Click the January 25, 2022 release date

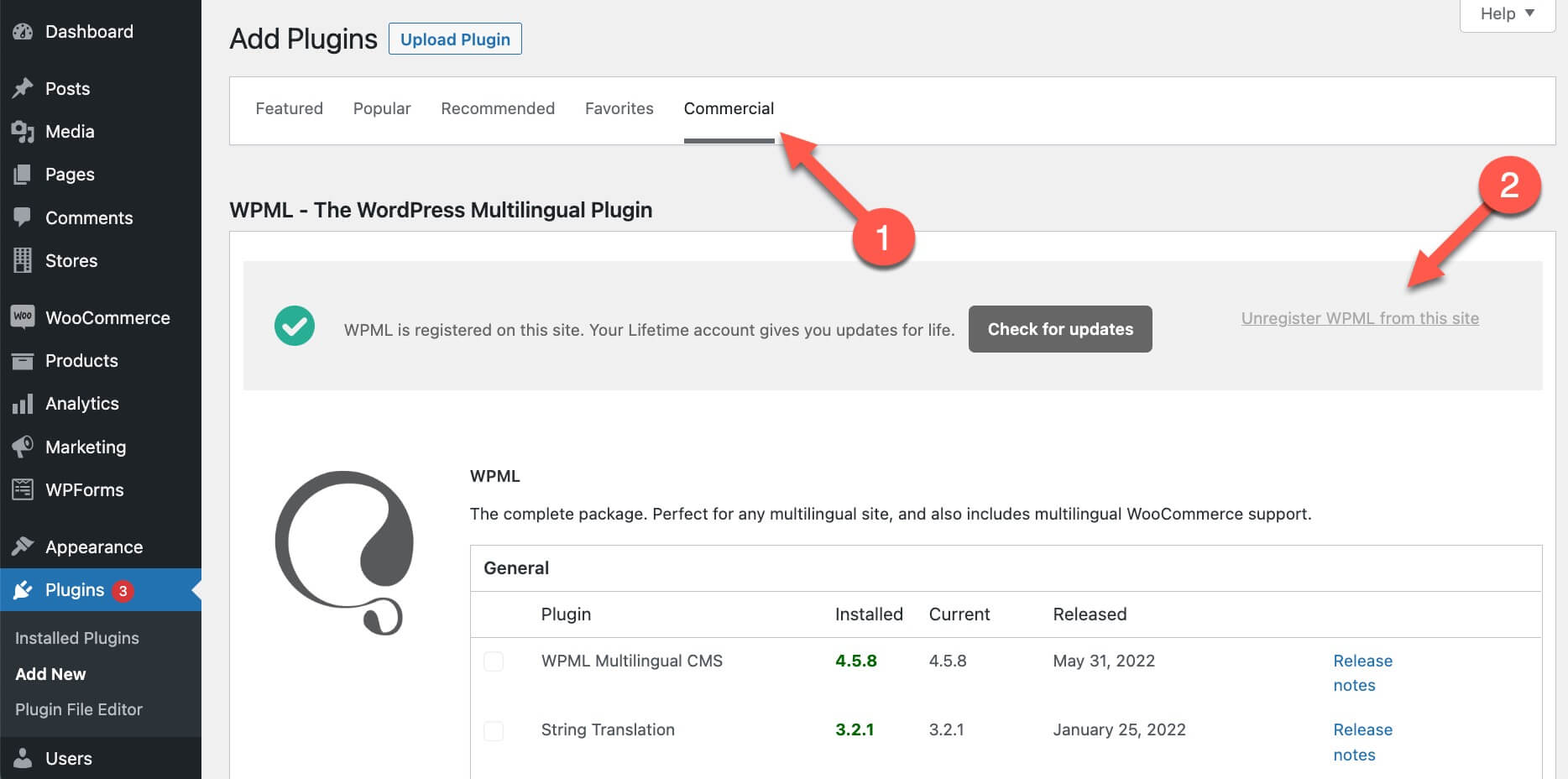click(1119, 729)
